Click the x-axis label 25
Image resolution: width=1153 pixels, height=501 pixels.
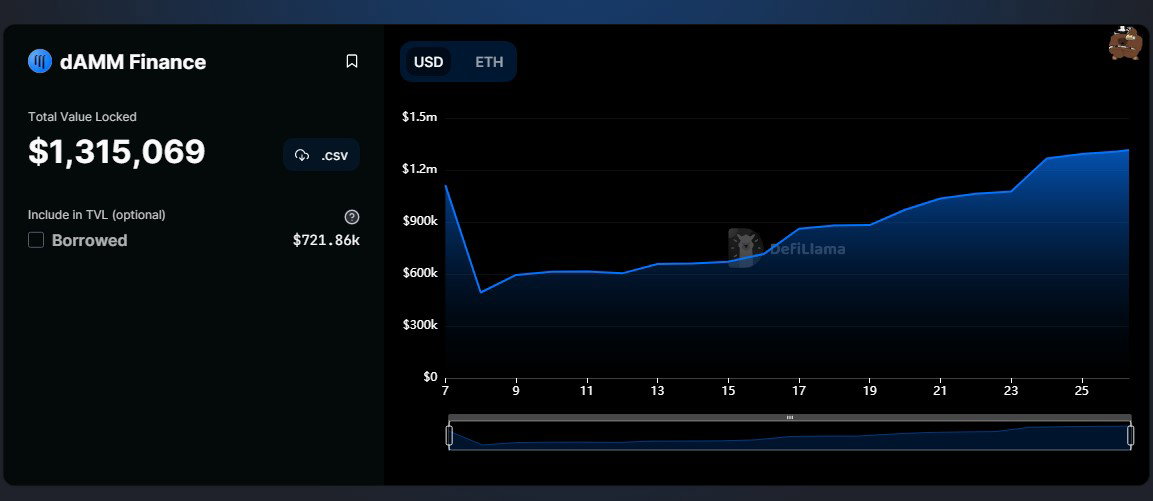1082,391
